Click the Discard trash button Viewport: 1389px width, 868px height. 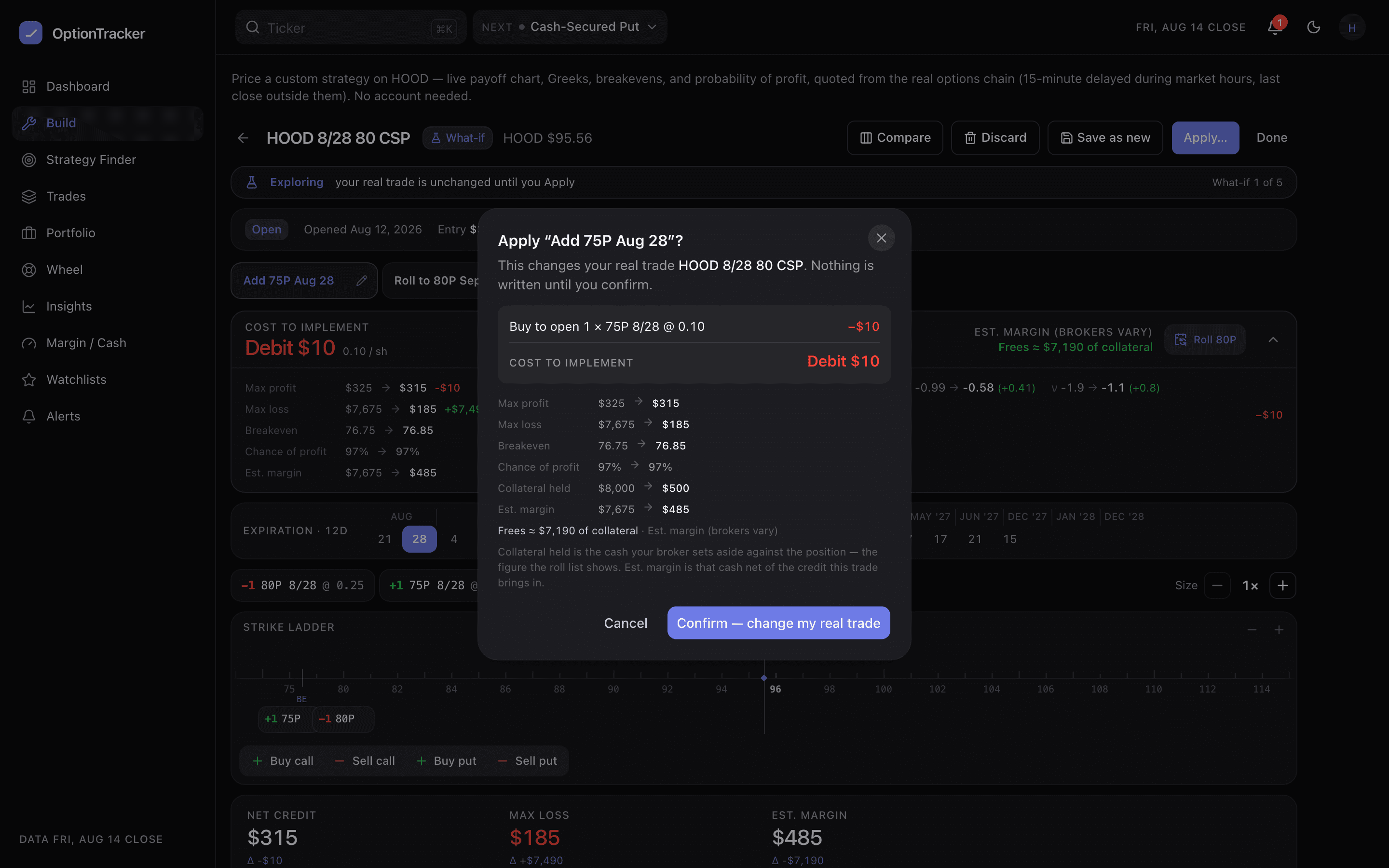(994, 138)
